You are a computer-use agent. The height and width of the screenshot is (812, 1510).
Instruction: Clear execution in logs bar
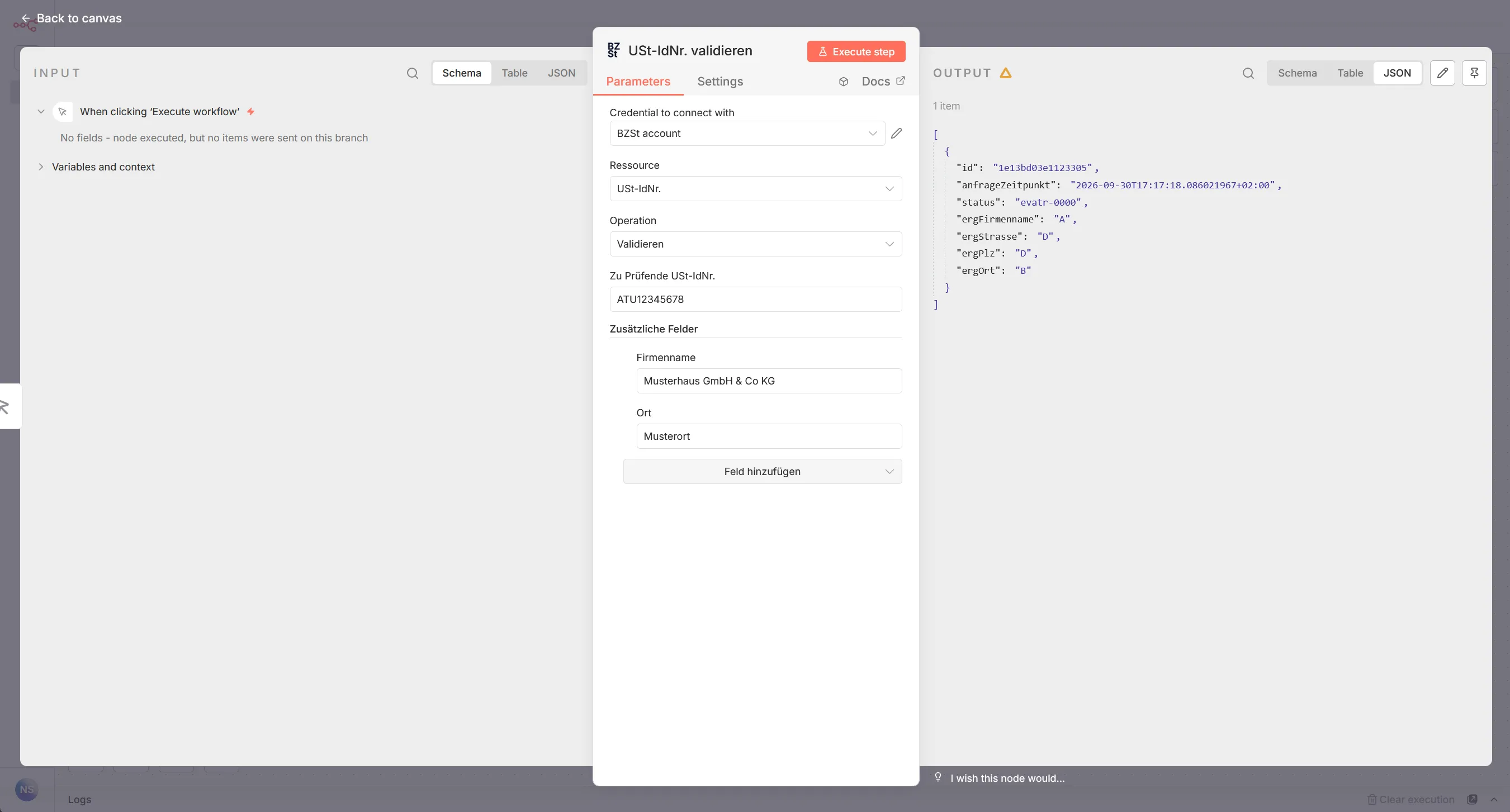point(1411,800)
